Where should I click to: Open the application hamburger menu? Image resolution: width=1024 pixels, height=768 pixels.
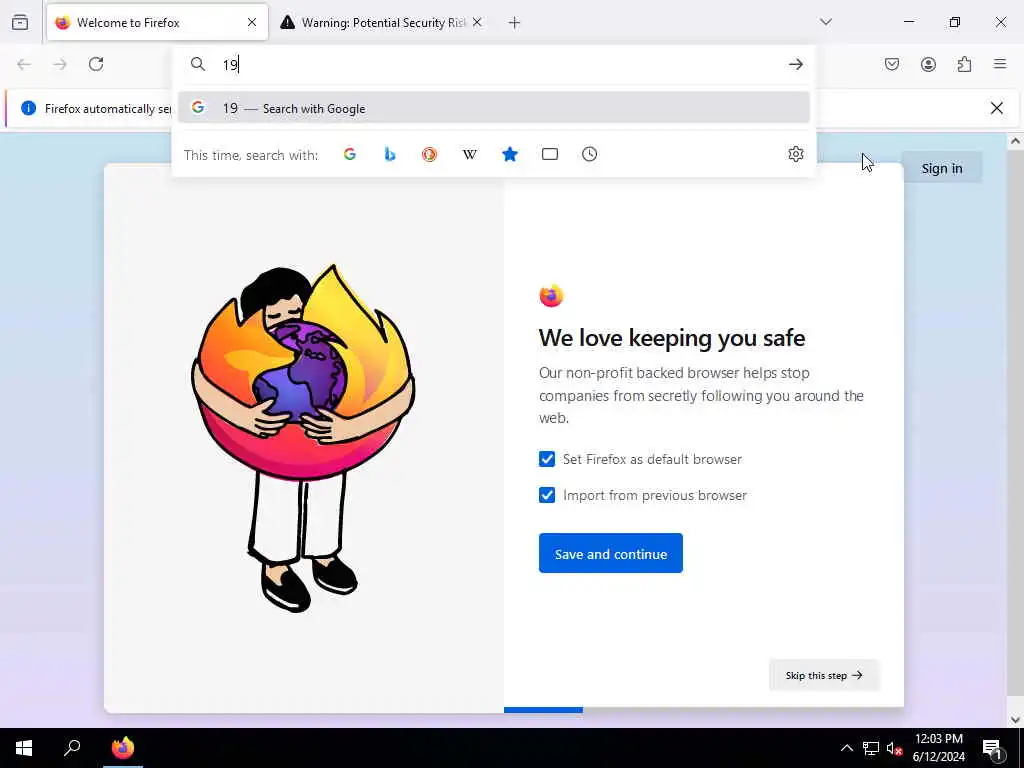point(1000,64)
